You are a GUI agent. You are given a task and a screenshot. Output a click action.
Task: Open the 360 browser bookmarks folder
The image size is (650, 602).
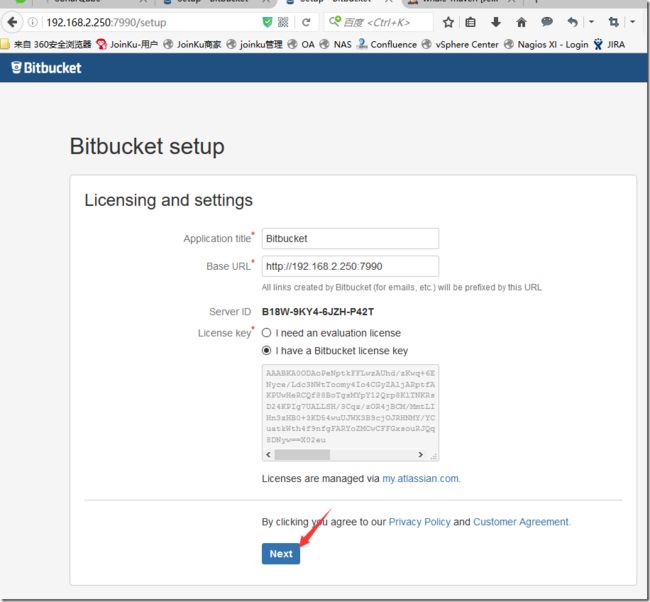coord(46,44)
